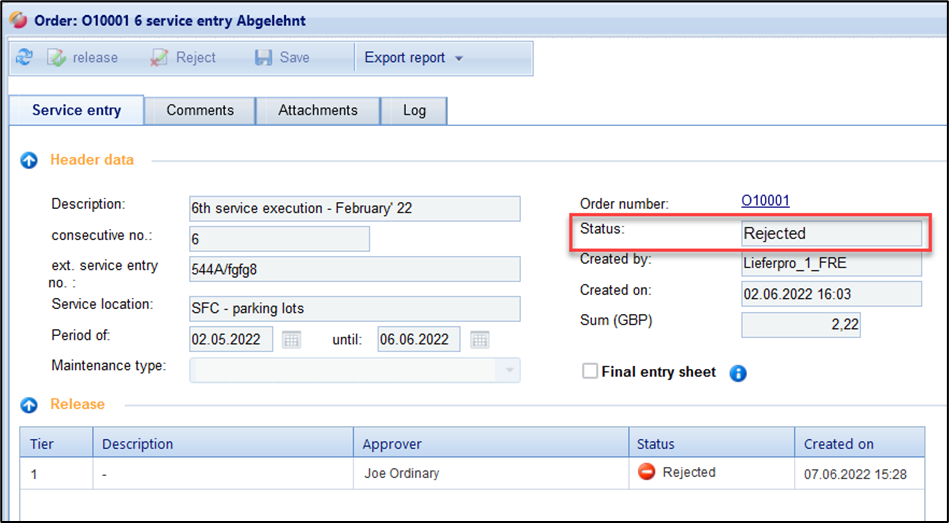Viewport: 949px width, 523px height.
Task: Collapse the Release section arrow
Action: click(x=29, y=405)
